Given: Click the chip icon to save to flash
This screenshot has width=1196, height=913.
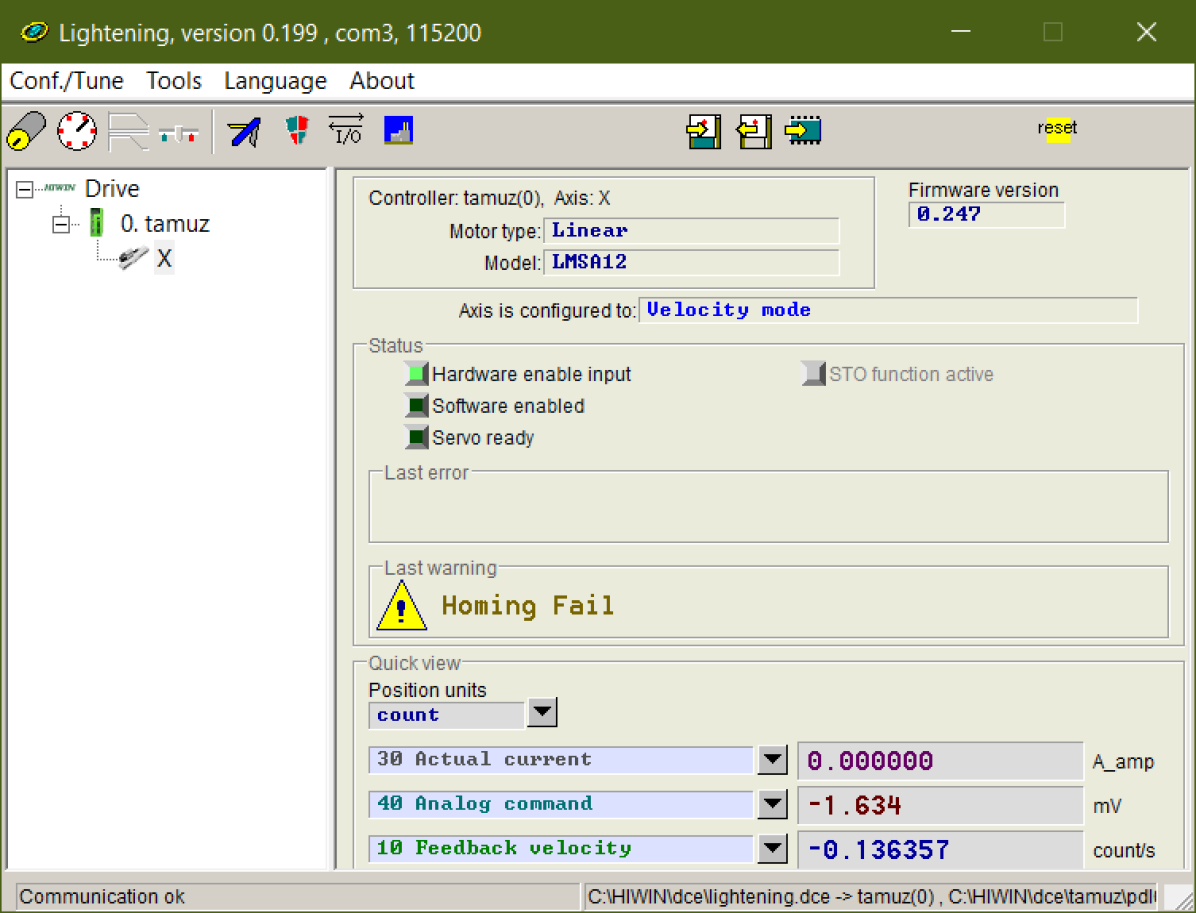Looking at the screenshot, I should (803, 131).
